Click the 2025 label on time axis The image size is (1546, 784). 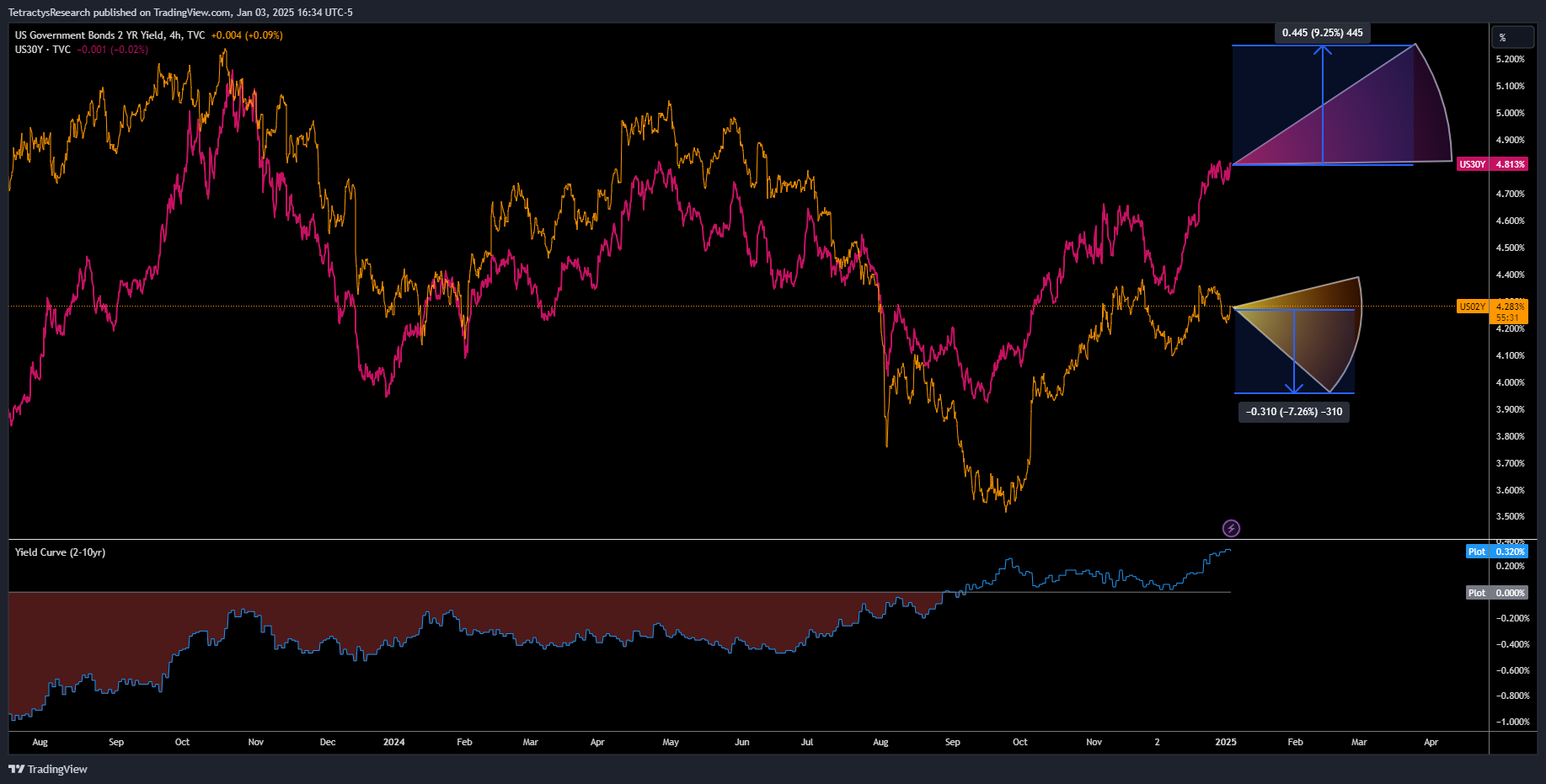(1226, 742)
